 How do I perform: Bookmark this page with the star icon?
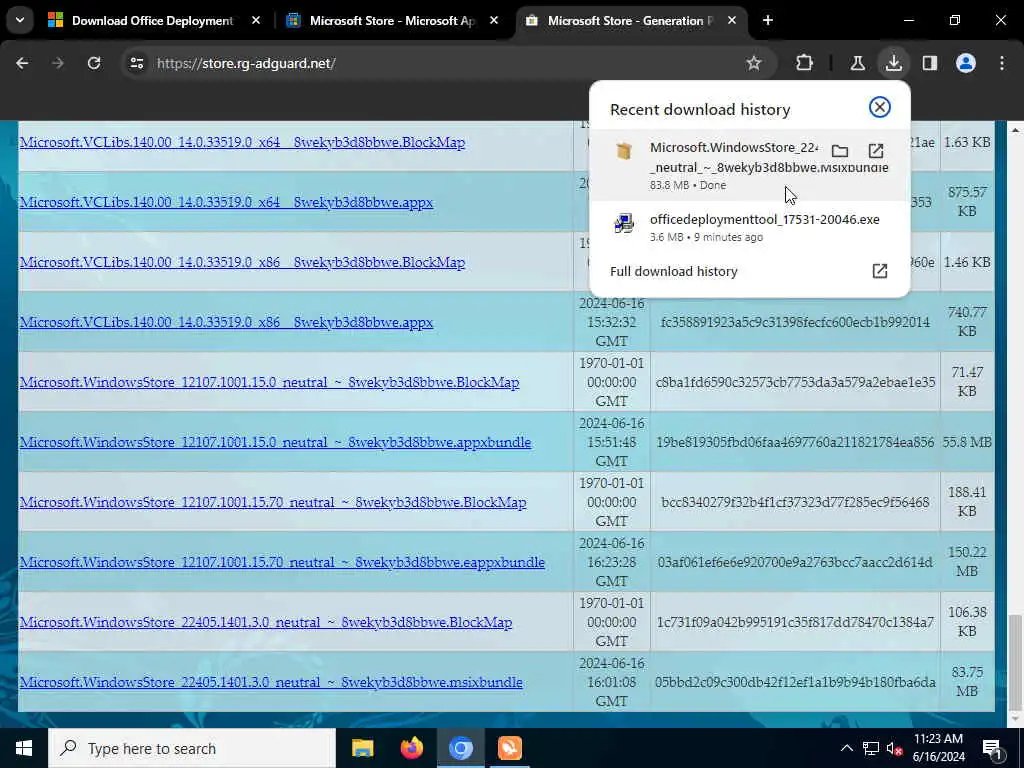point(754,63)
